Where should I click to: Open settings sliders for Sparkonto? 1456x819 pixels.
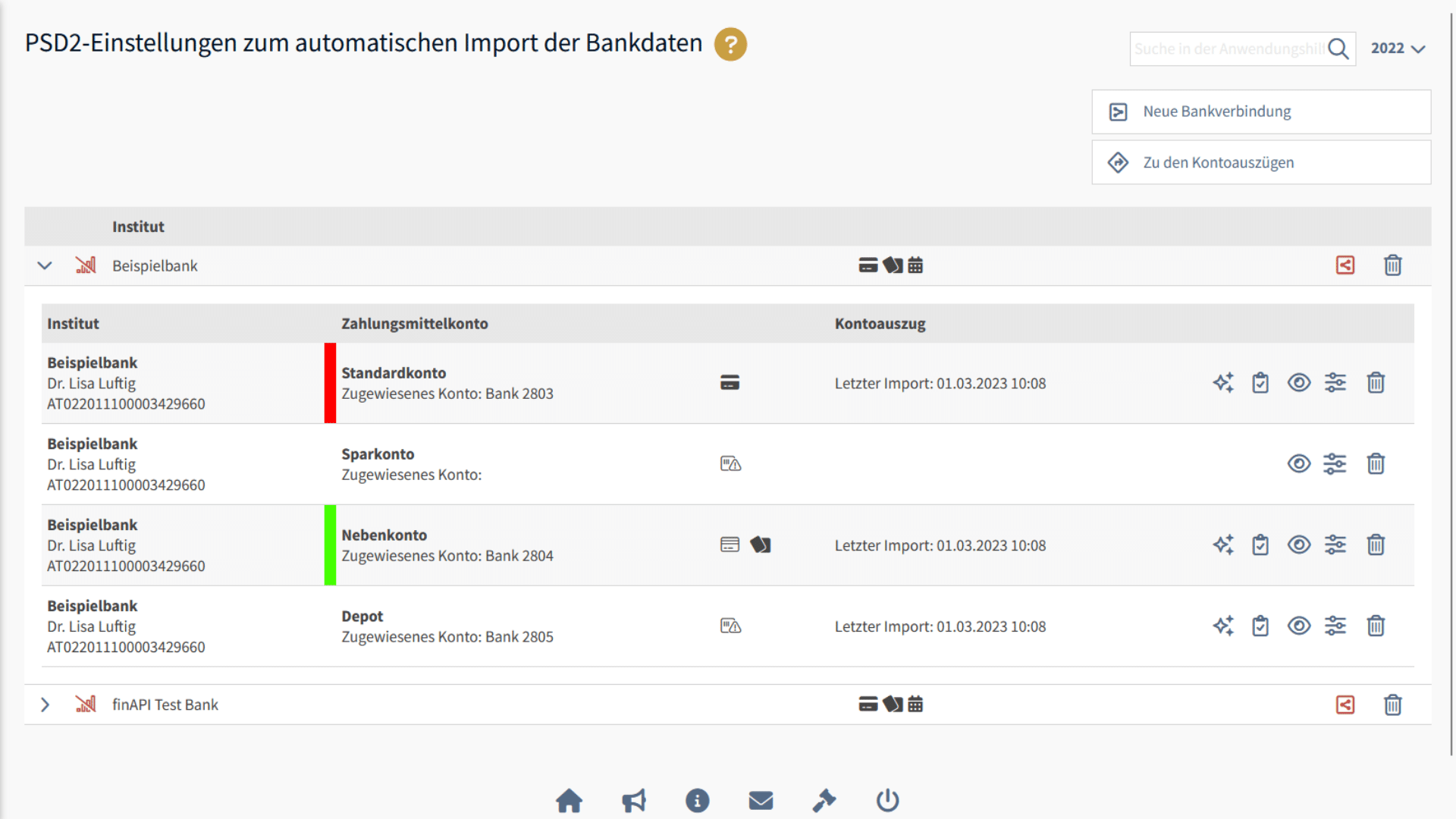coord(1335,464)
